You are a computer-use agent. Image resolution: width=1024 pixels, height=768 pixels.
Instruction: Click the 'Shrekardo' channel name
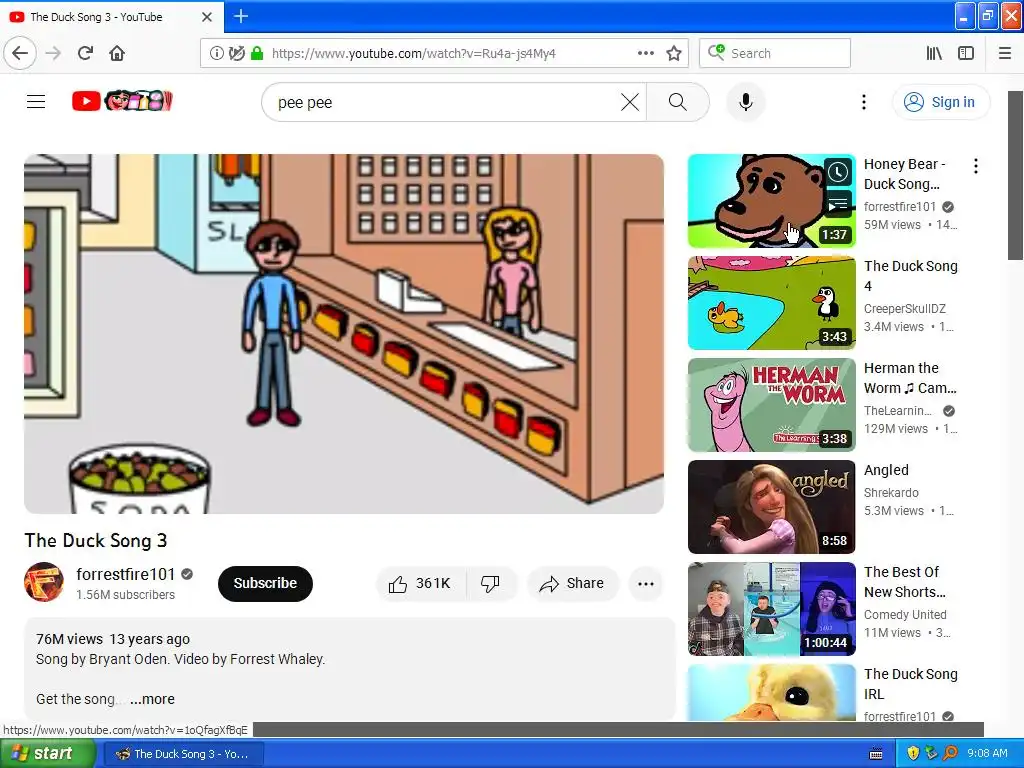point(891,492)
